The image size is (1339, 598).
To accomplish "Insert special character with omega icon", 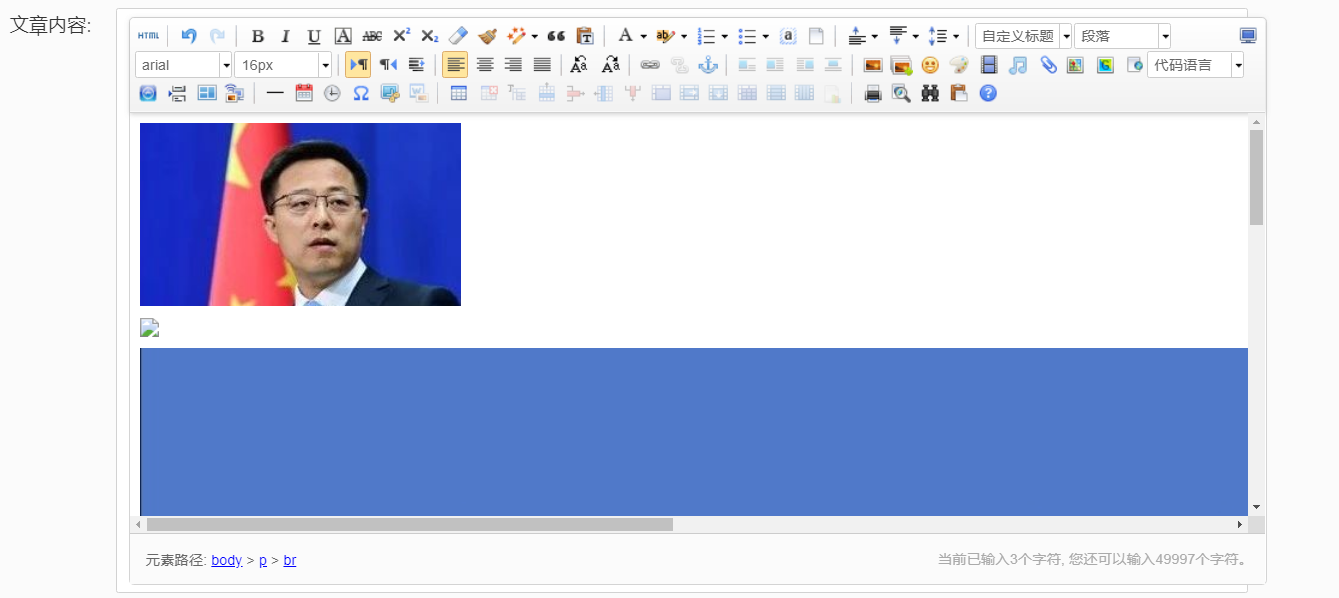I will (361, 93).
